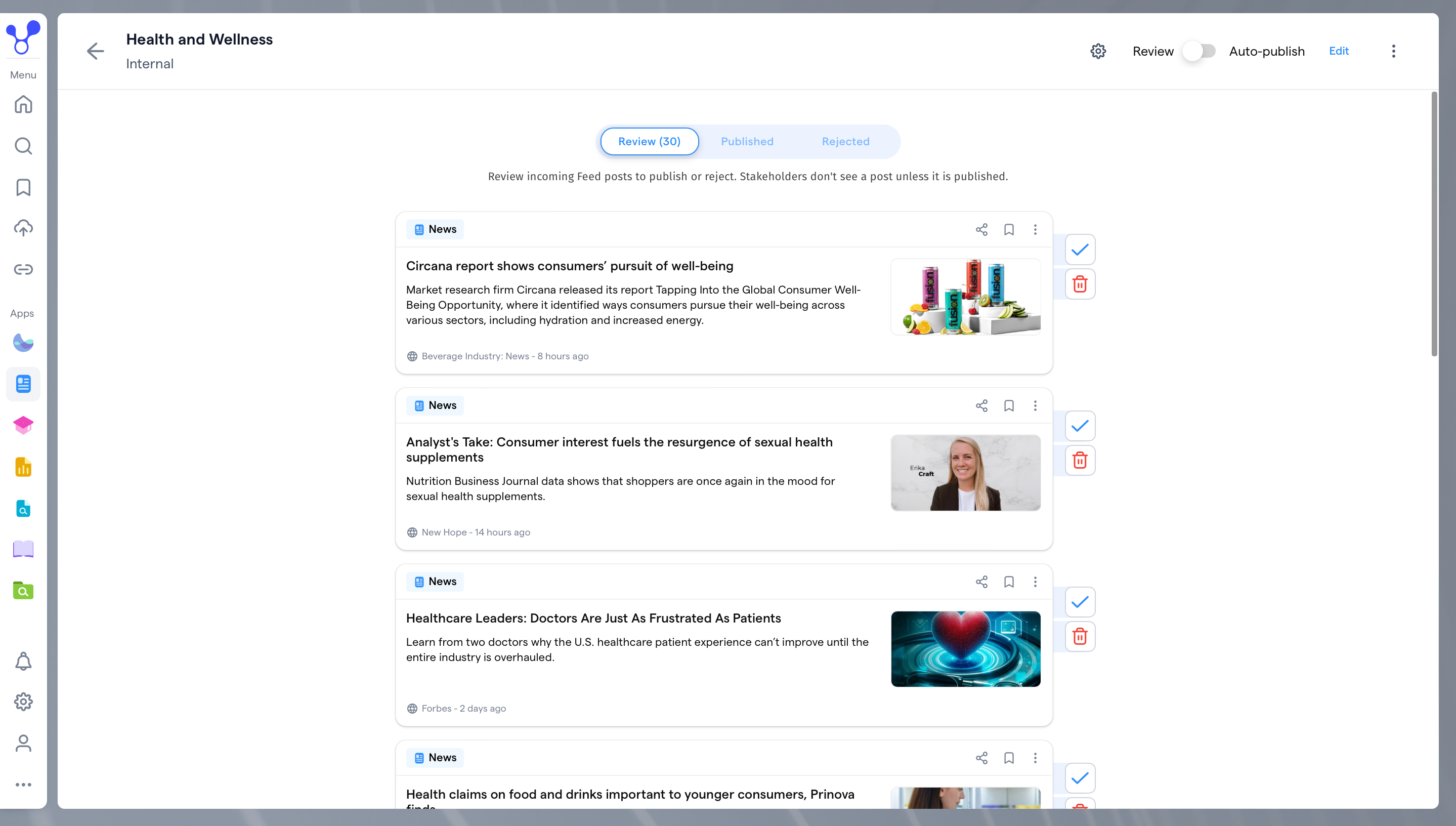The width and height of the screenshot is (1456, 826).
Task: Toggle Review to Auto-publish switch
Action: (x=1198, y=51)
